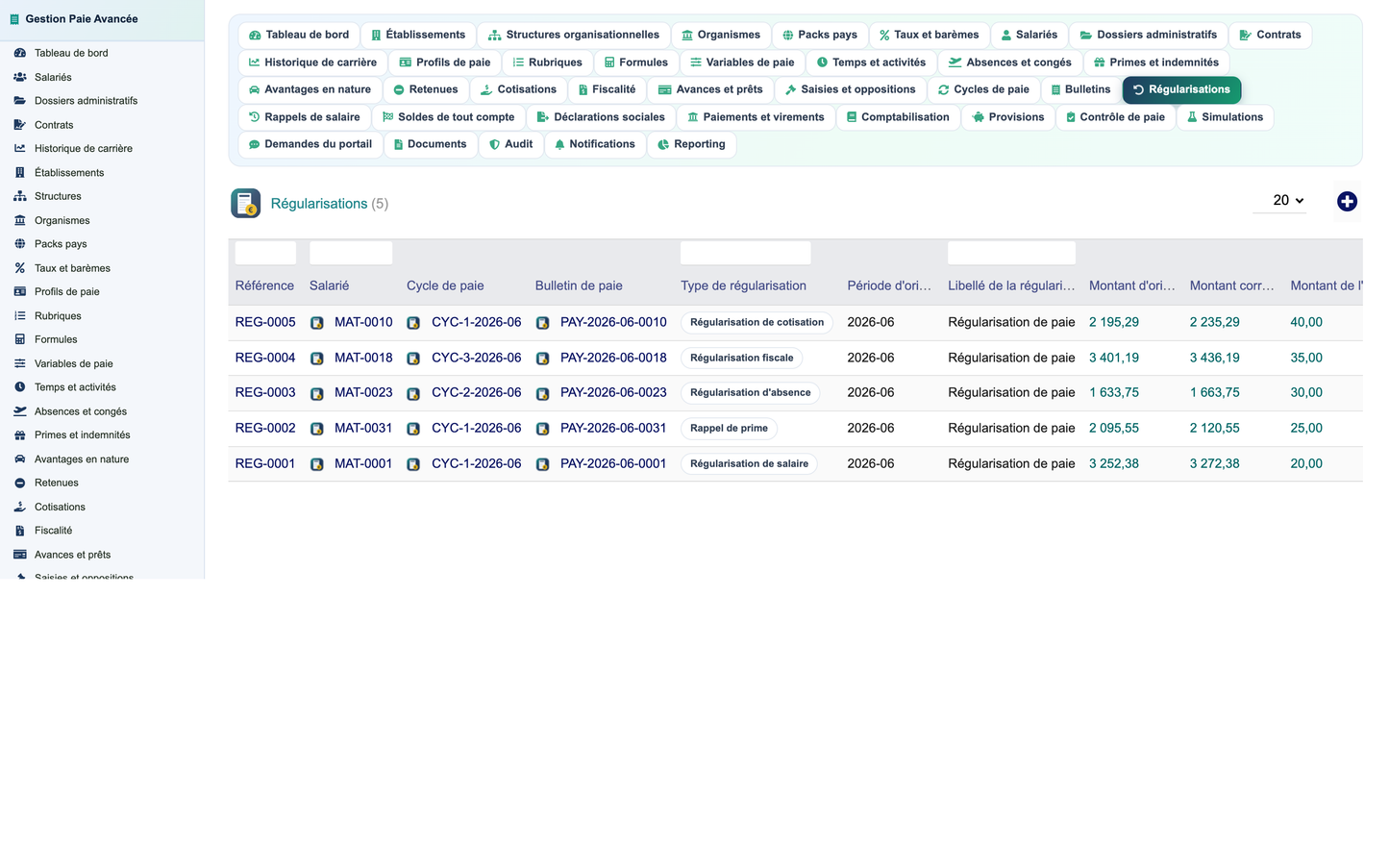Click the Gestion Paie Avancée app icon
Viewport: 1389px width, 868px height.
14,19
